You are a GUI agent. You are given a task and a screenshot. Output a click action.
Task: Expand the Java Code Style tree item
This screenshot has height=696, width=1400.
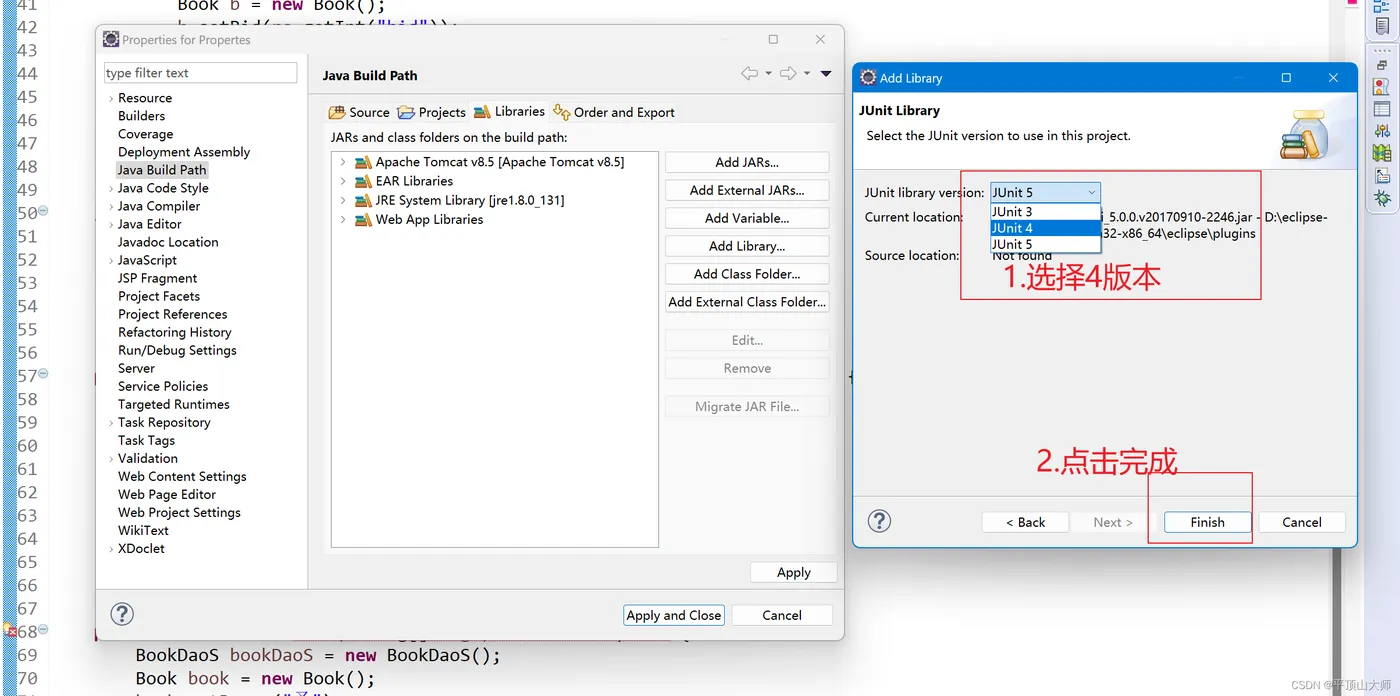tap(111, 188)
